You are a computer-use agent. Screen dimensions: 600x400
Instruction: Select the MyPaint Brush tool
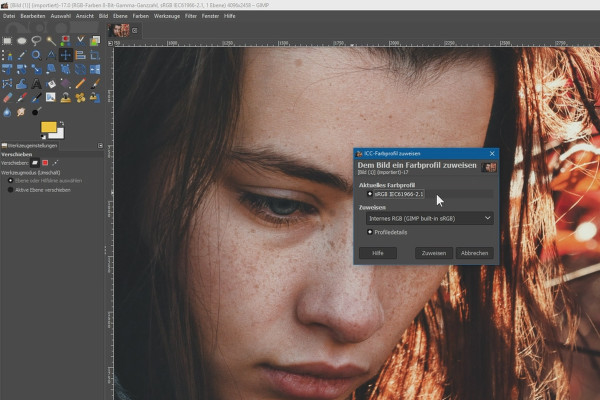coord(51,98)
